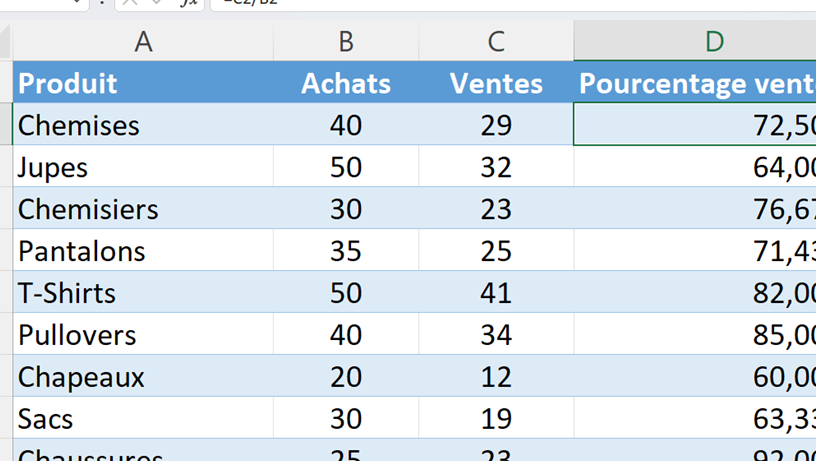Viewport: 816px width, 461px height.
Task: Select the Chemises product cell
Action: (143, 125)
